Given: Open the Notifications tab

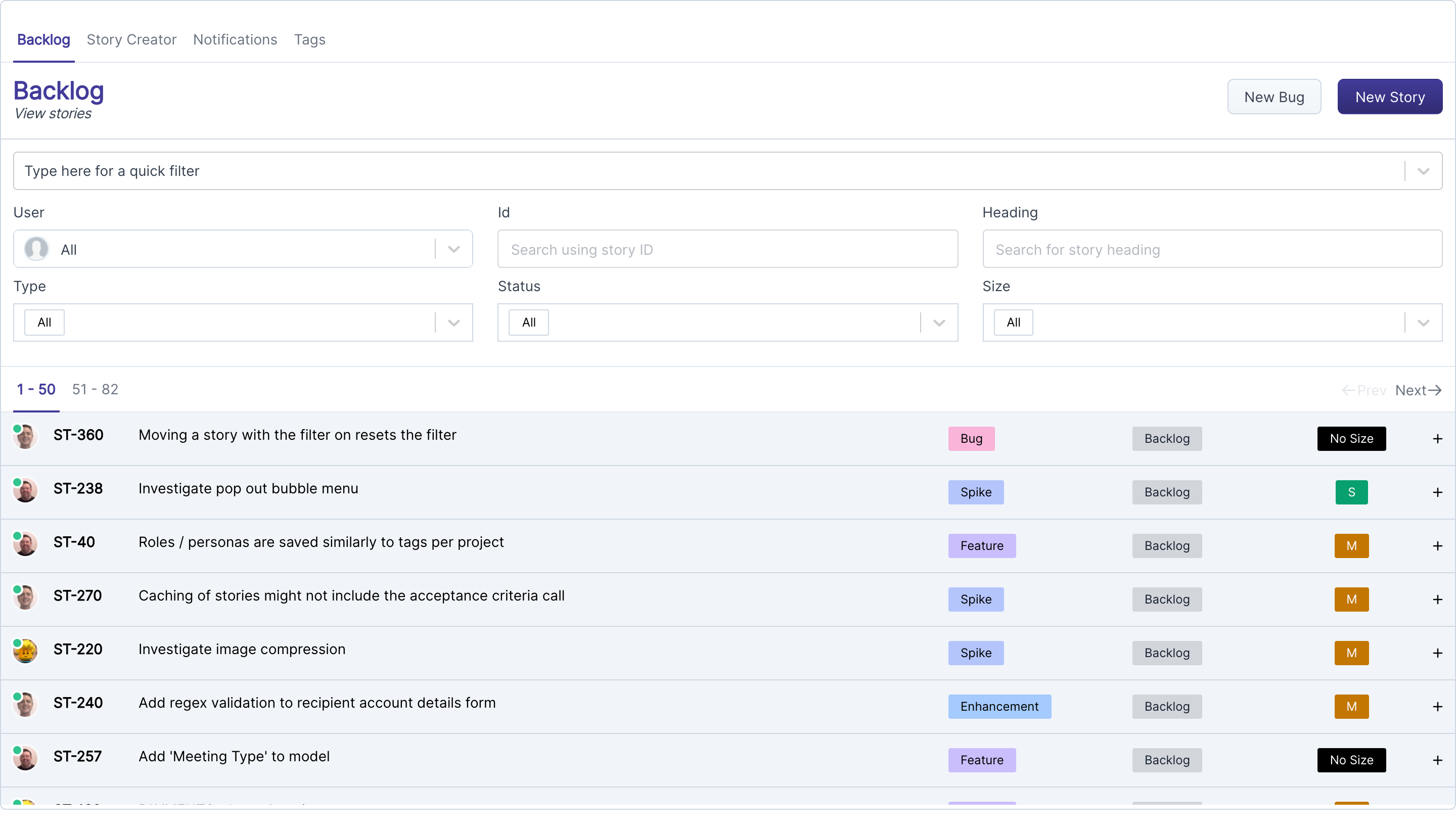Looking at the screenshot, I should point(235,39).
